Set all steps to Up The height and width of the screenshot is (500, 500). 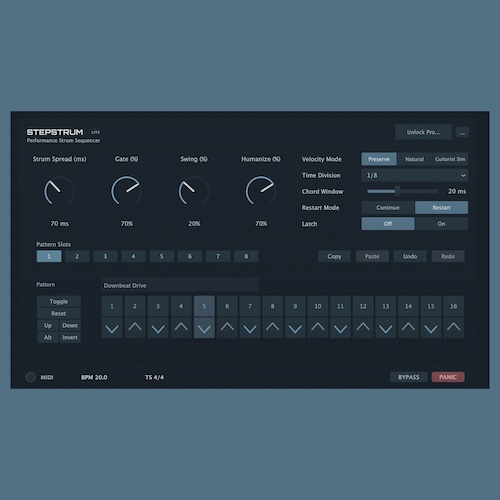pos(48,325)
